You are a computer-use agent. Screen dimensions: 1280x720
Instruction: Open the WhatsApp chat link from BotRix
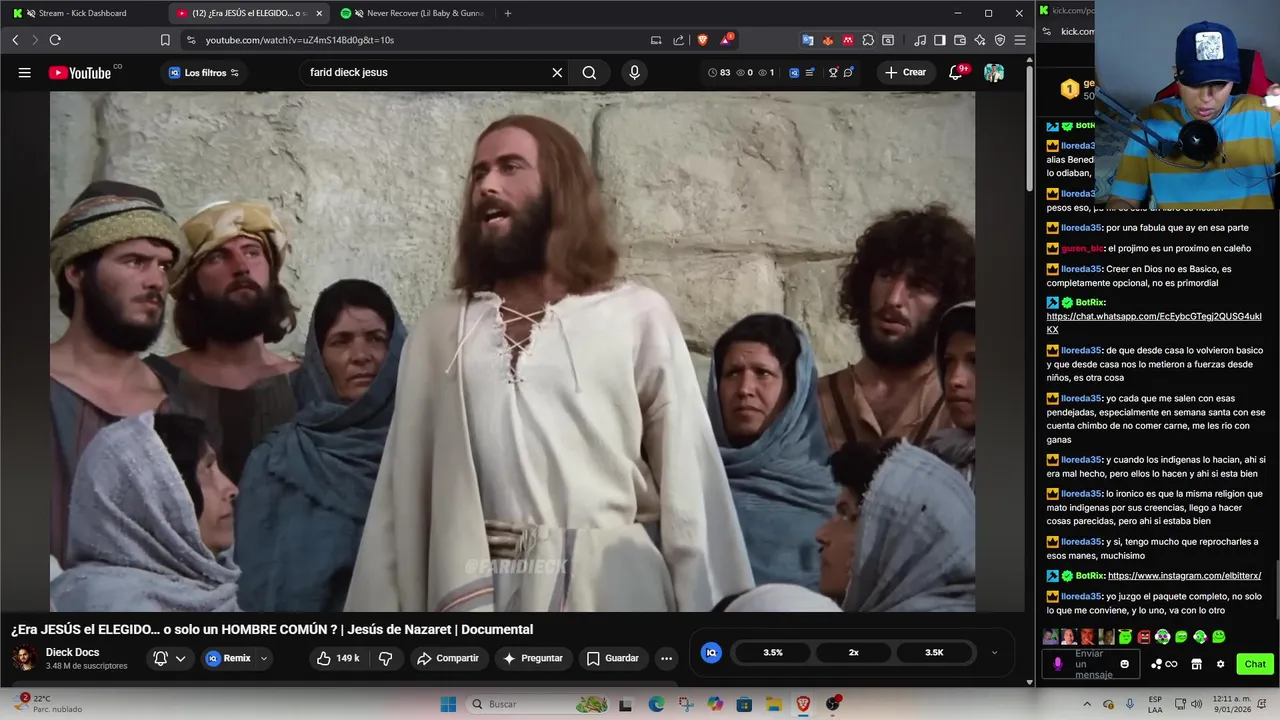point(1154,323)
